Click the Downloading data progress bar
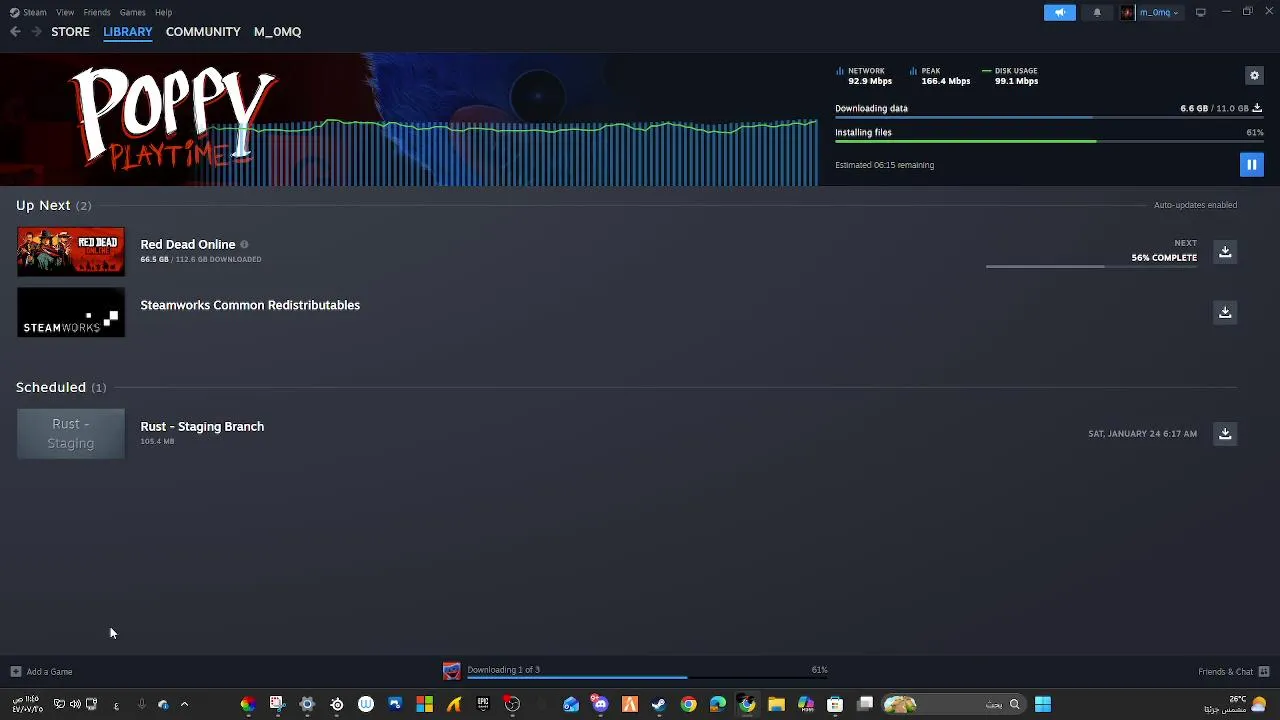This screenshot has width=1280, height=720. tap(1049, 118)
